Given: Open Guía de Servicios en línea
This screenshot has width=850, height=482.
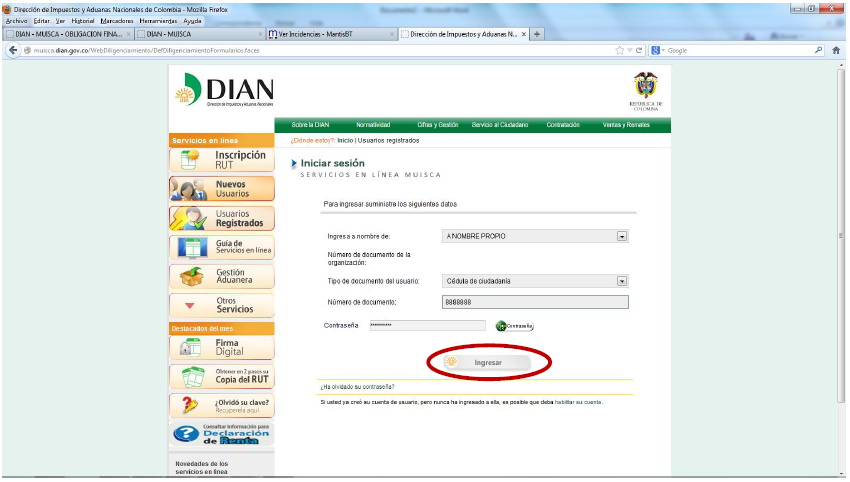Looking at the screenshot, I should coord(222,247).
